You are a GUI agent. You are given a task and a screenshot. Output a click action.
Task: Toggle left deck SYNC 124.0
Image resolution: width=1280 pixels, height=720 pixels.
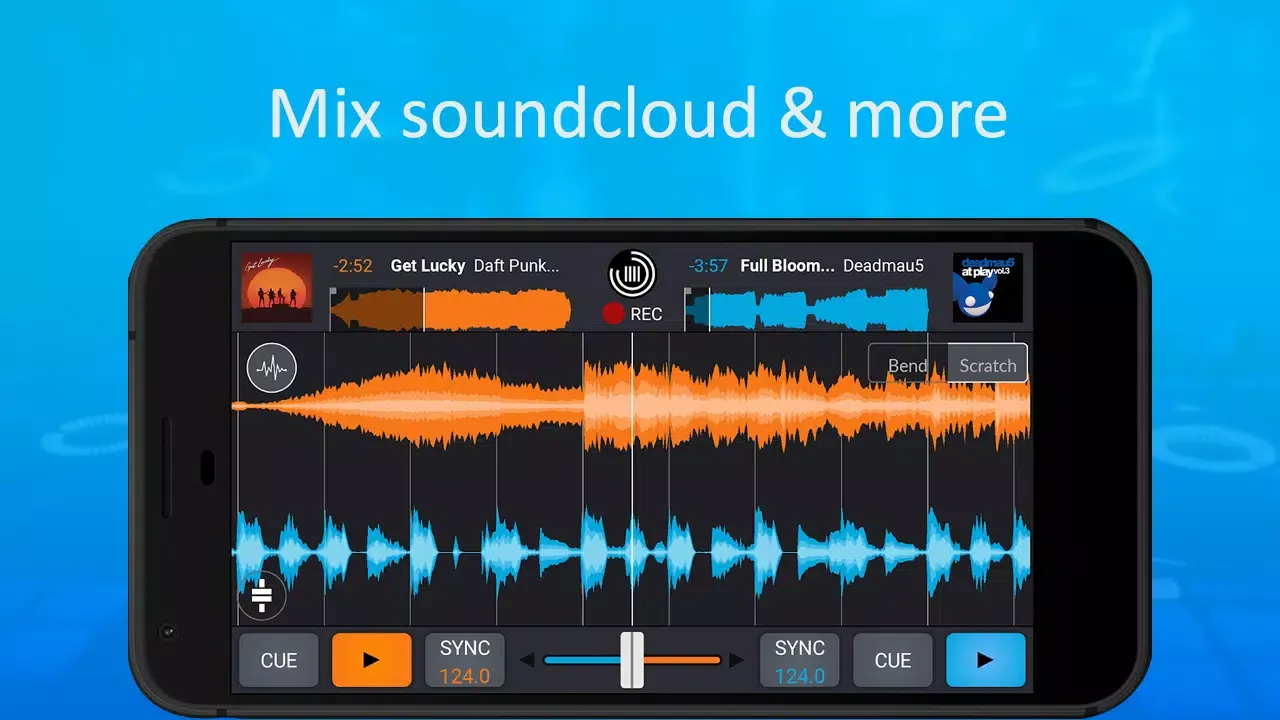(465, 660)
